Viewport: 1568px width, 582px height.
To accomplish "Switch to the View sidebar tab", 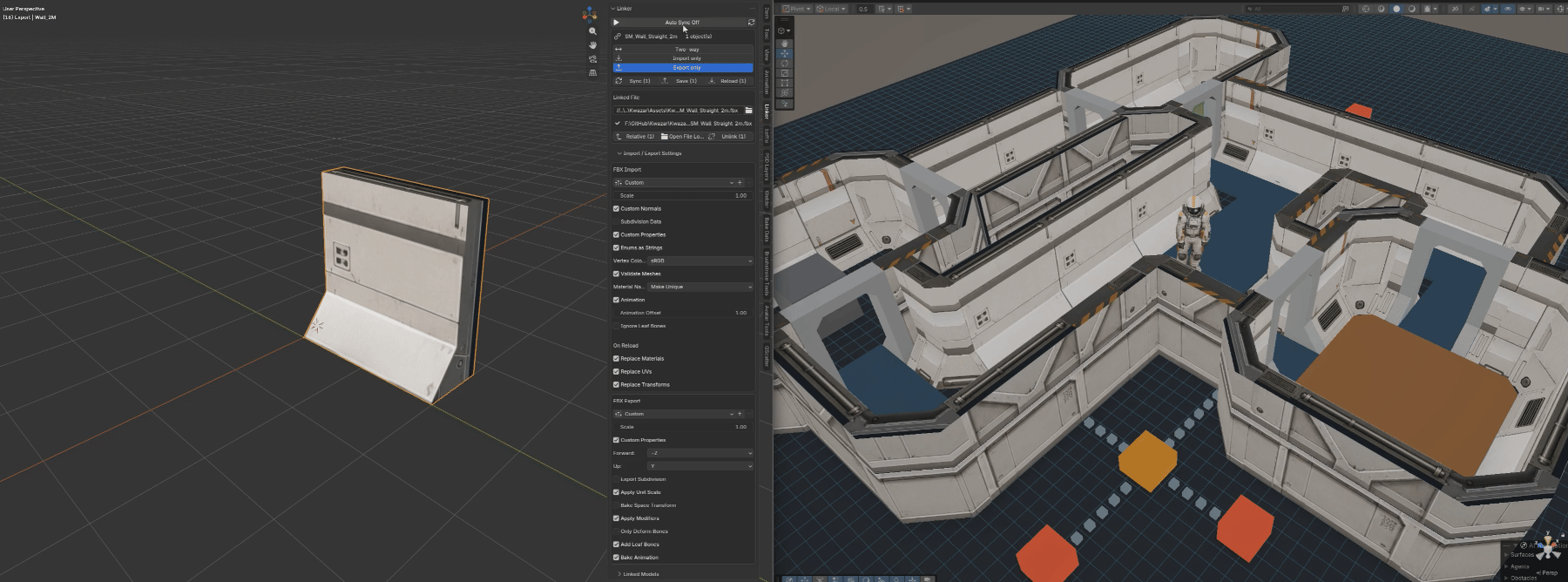I will pyautogui.click(x=767, y=54).
